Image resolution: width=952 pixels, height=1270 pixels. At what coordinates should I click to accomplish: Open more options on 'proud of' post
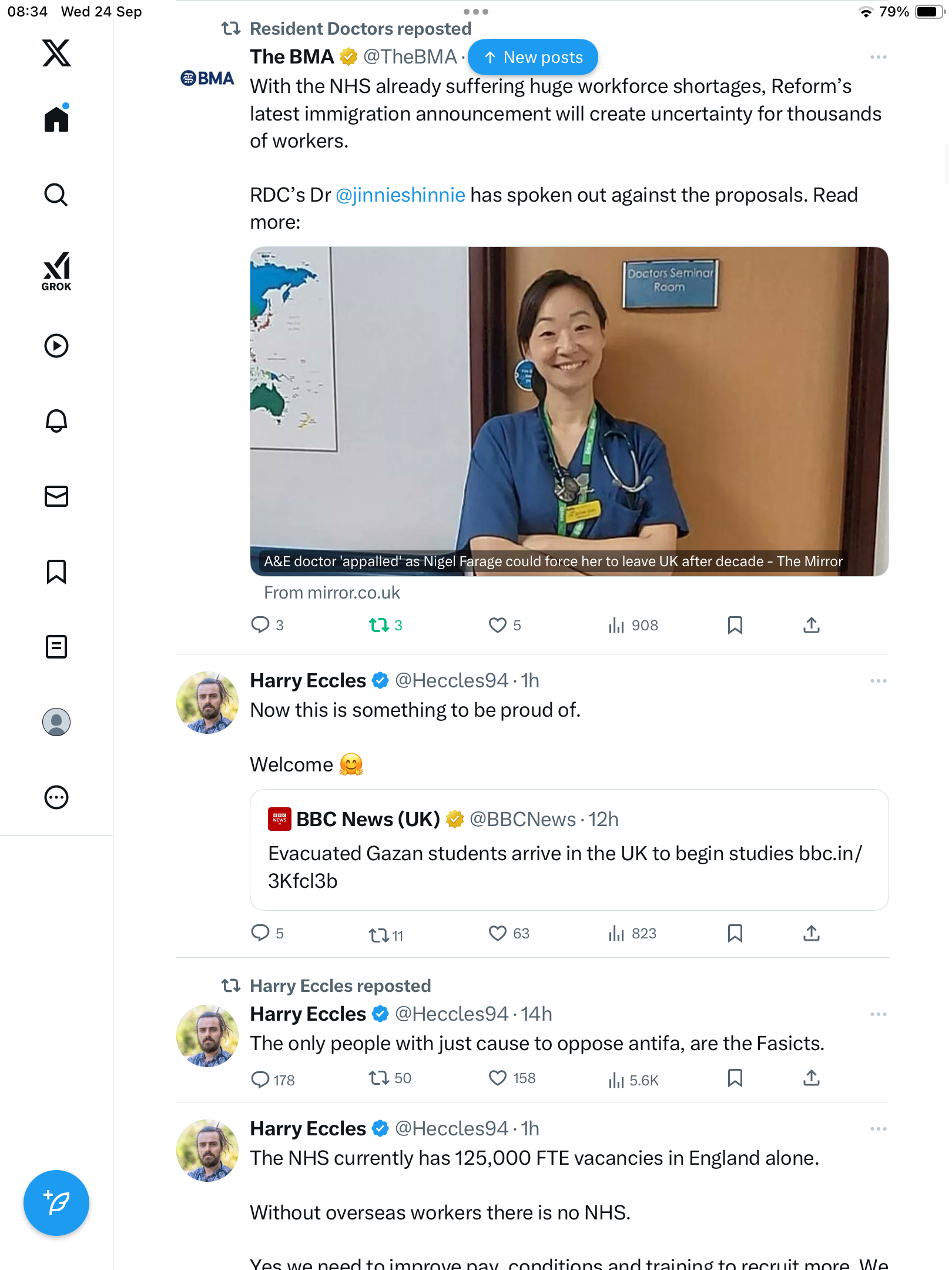[x=878, y=681]
